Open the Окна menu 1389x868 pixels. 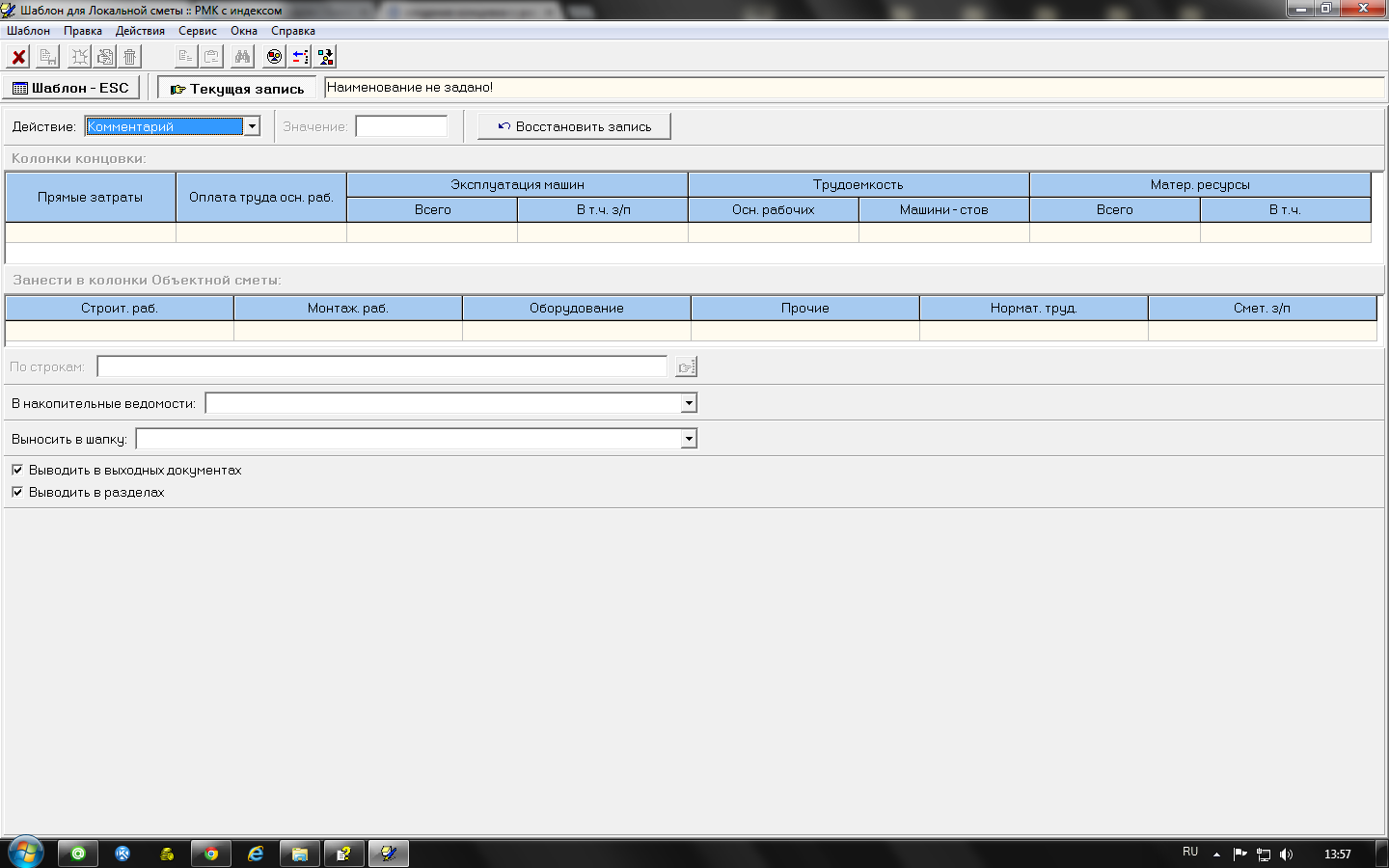[244, 31]
